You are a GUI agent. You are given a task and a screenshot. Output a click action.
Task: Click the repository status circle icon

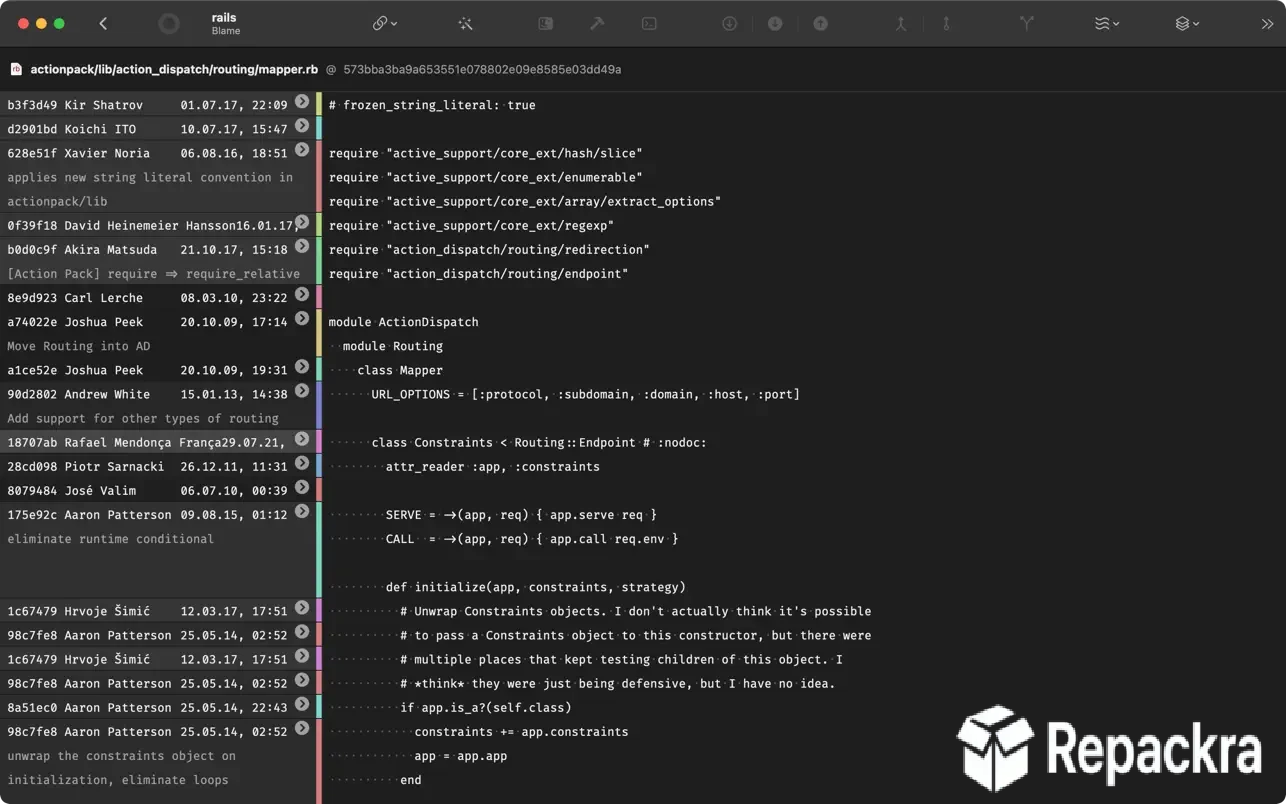[x=169, y=24]
